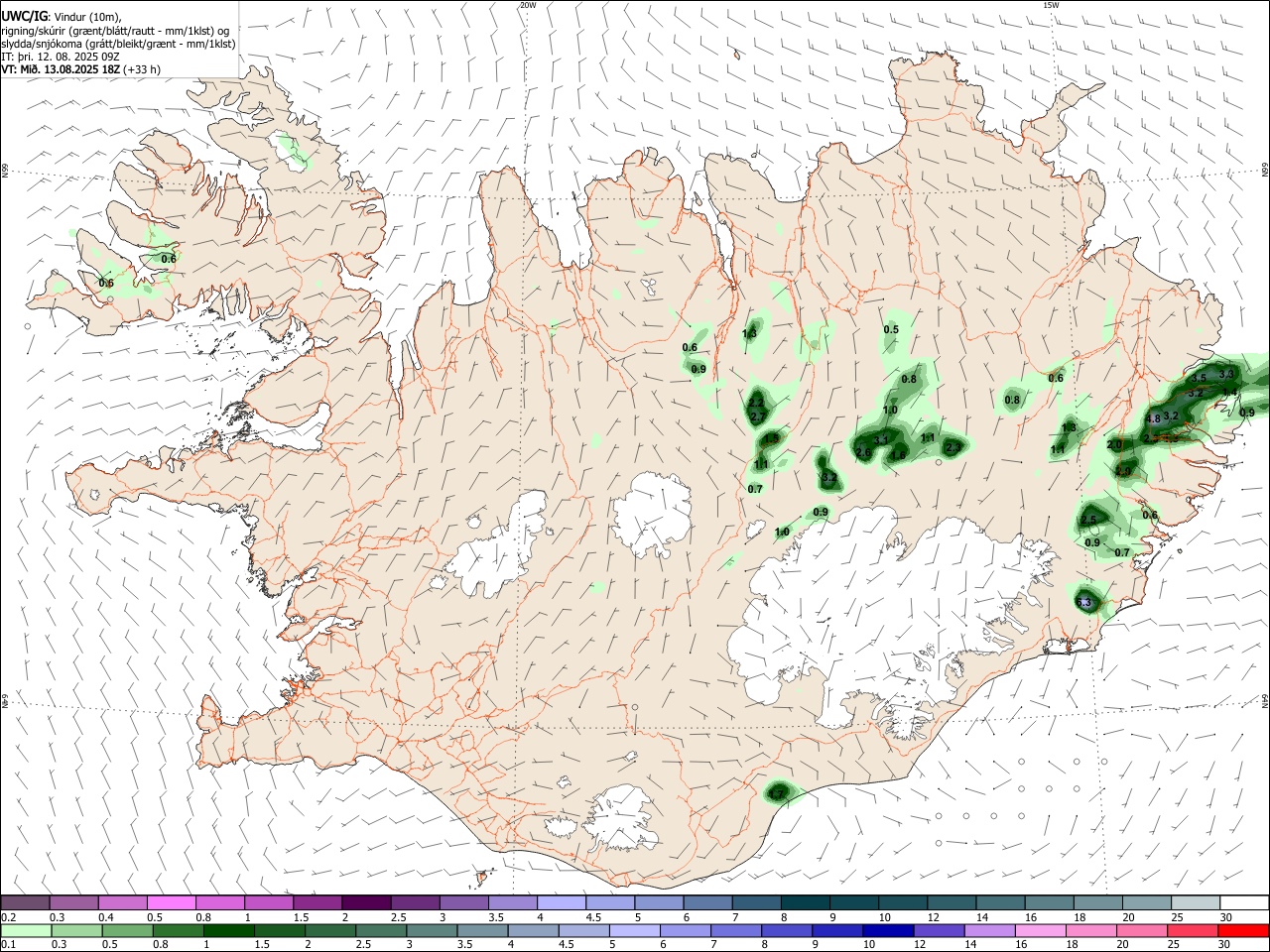Click the VT: Mið. 13.08.2025 18Z valid time

[81, 69]
